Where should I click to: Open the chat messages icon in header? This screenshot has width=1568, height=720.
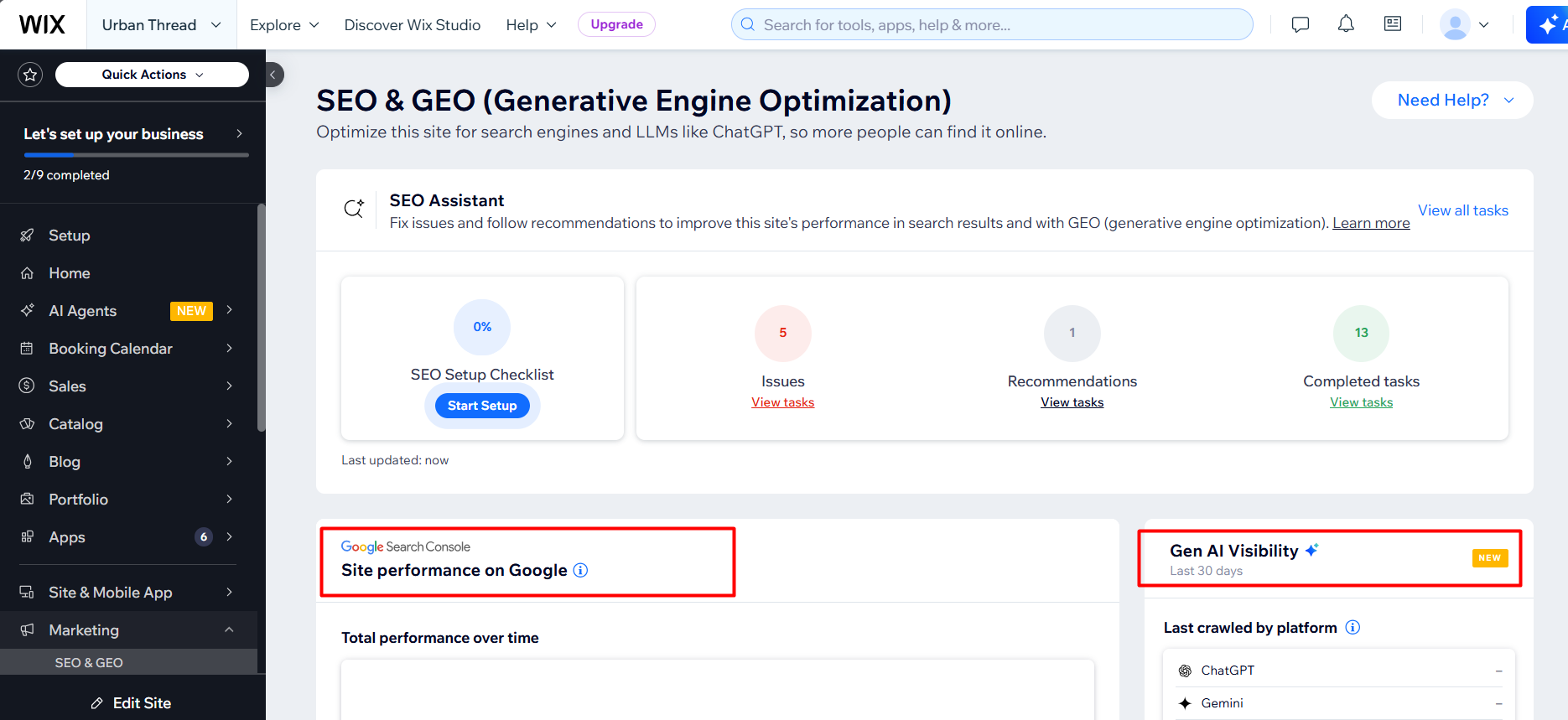pos(1301,24)
